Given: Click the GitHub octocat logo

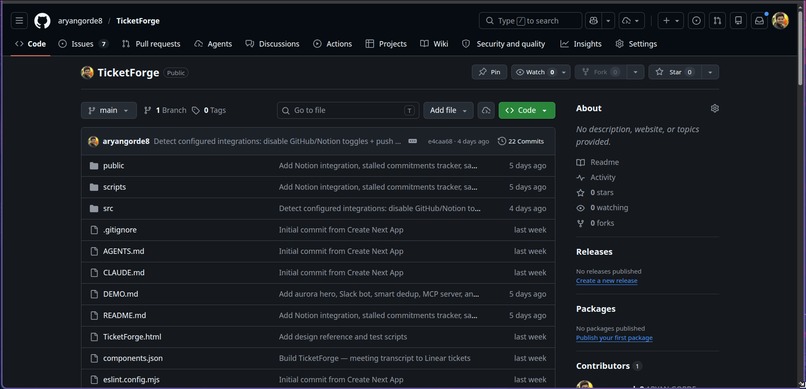Looking at the screenshot, I should (42, 21).
